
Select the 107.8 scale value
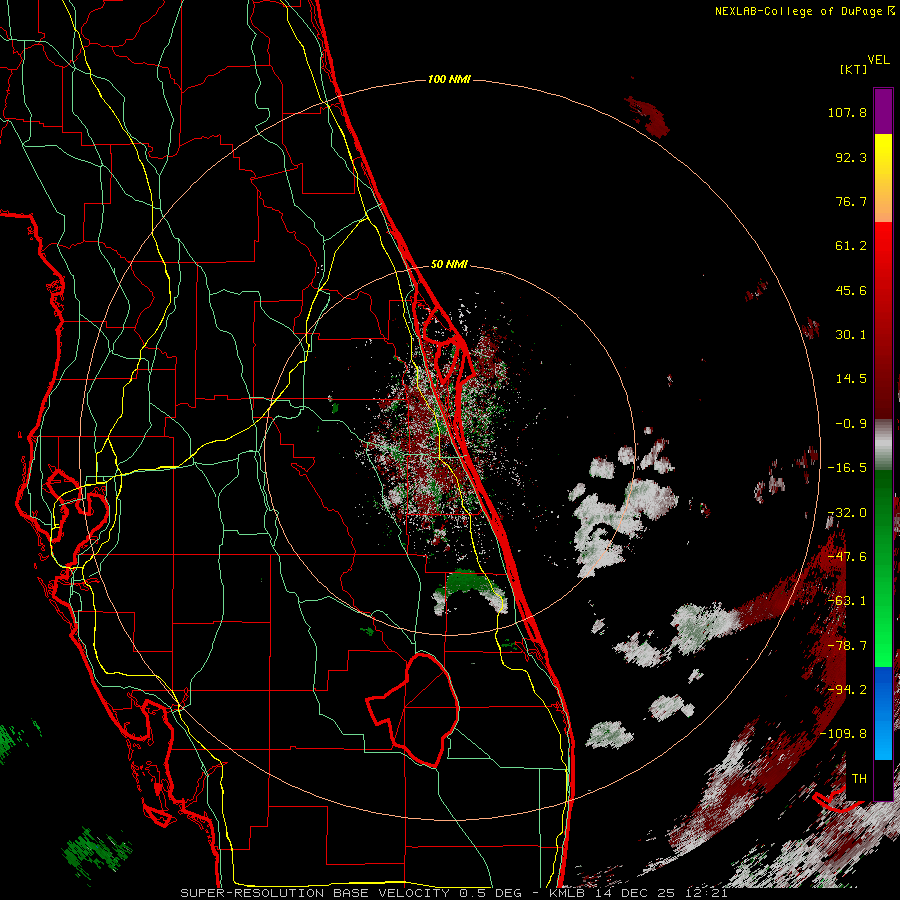pos(847,112)
